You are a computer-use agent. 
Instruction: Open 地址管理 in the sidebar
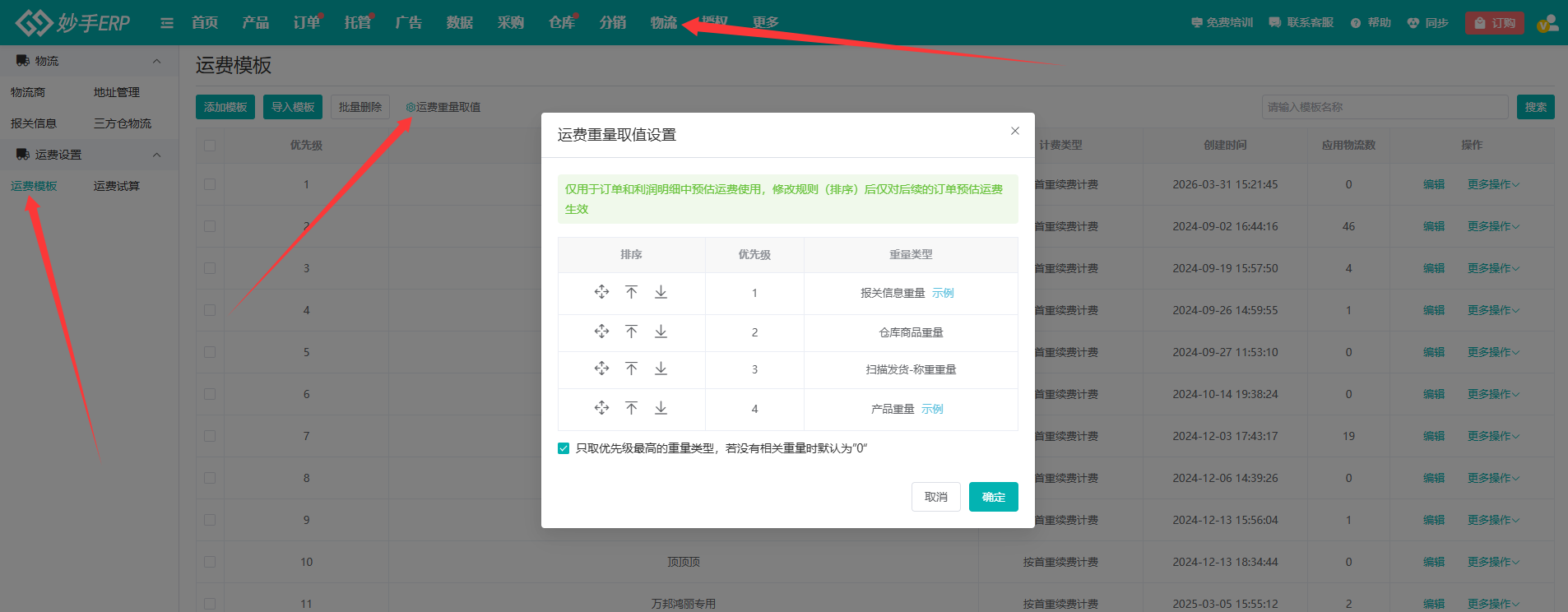(x=117, y=92)
